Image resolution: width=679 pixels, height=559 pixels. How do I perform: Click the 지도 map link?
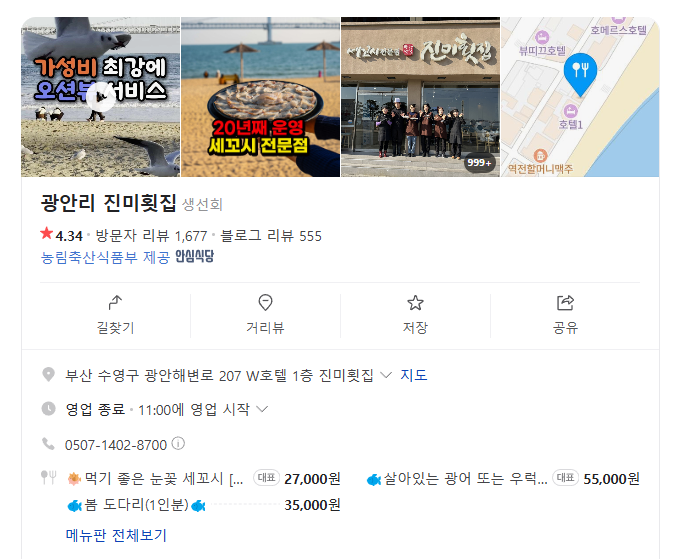point(414,375)
